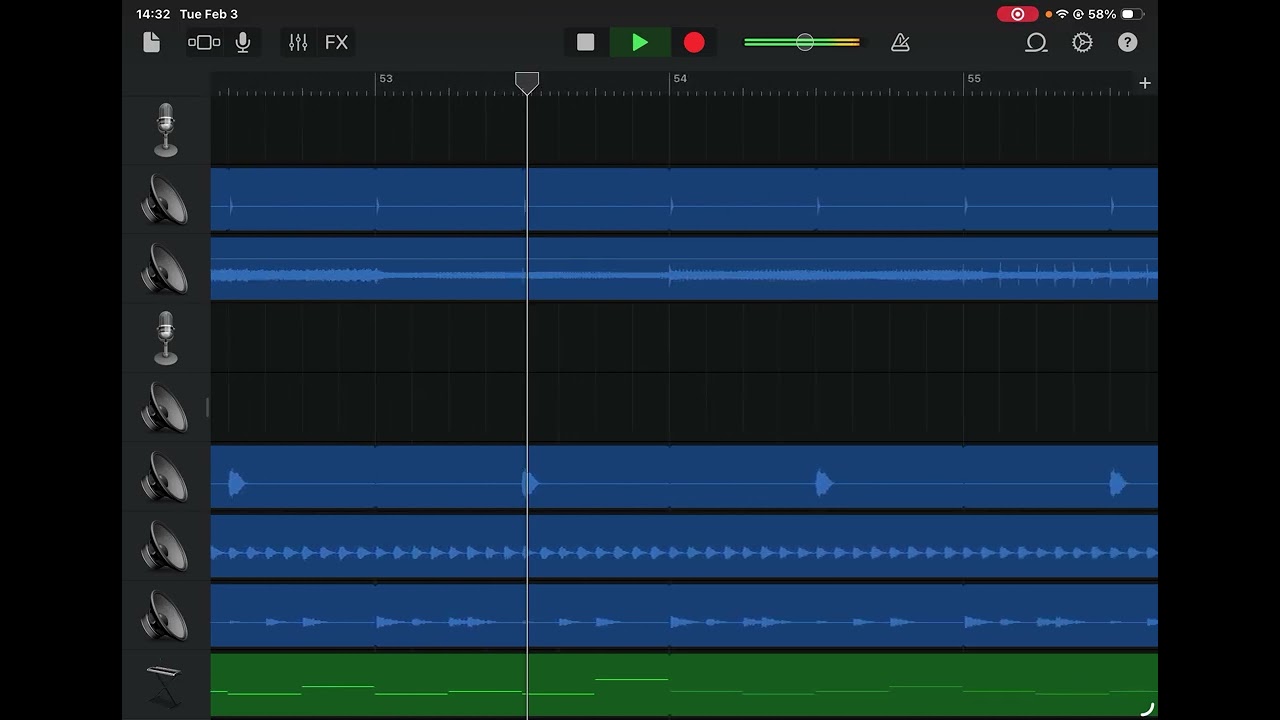Select dense repeating pattern blue audio region
Screen dimensions: 1280x720
pos(684,547)
